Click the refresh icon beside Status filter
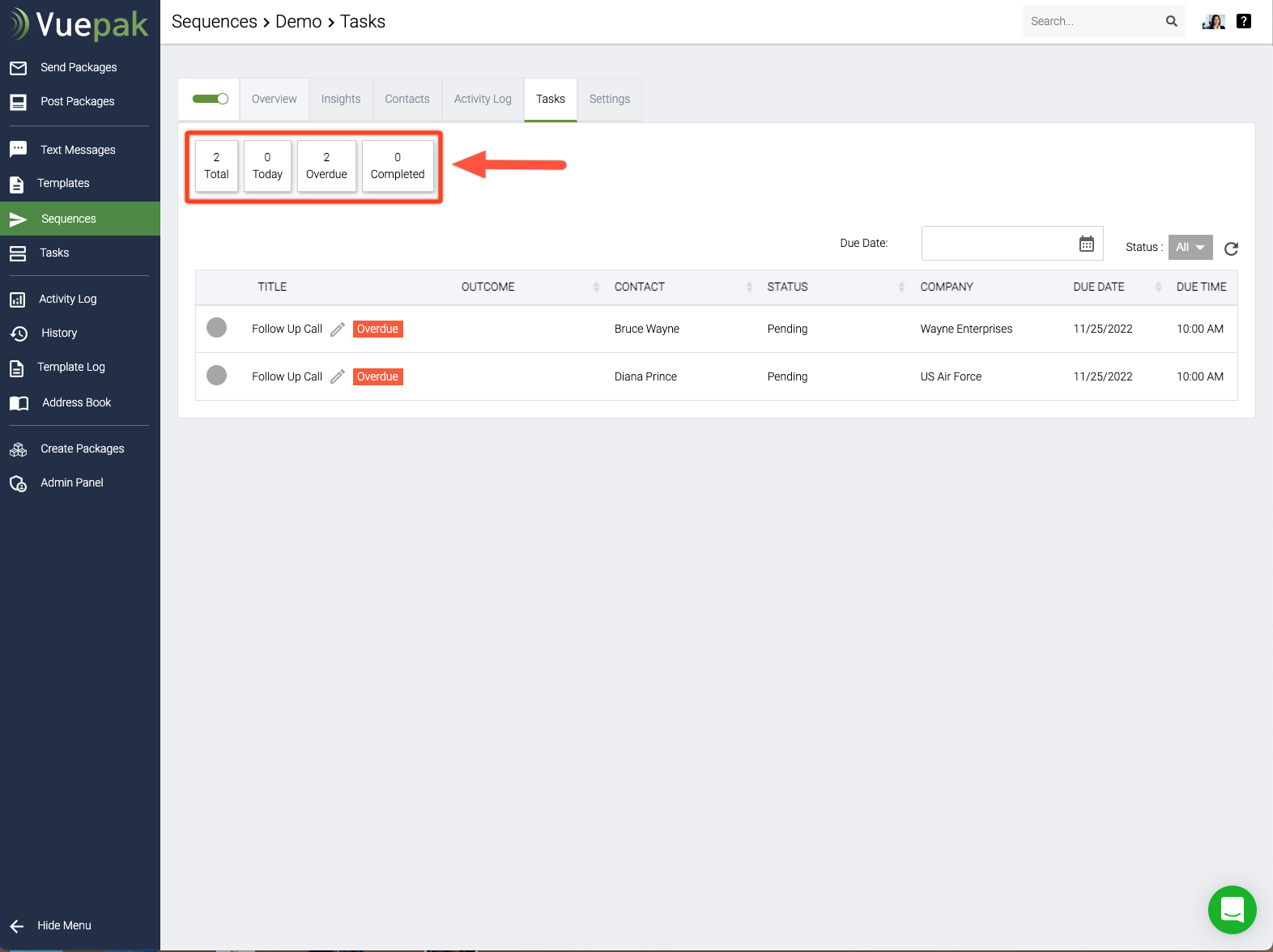1273x952 pixels. click(x=1231, y=249)
